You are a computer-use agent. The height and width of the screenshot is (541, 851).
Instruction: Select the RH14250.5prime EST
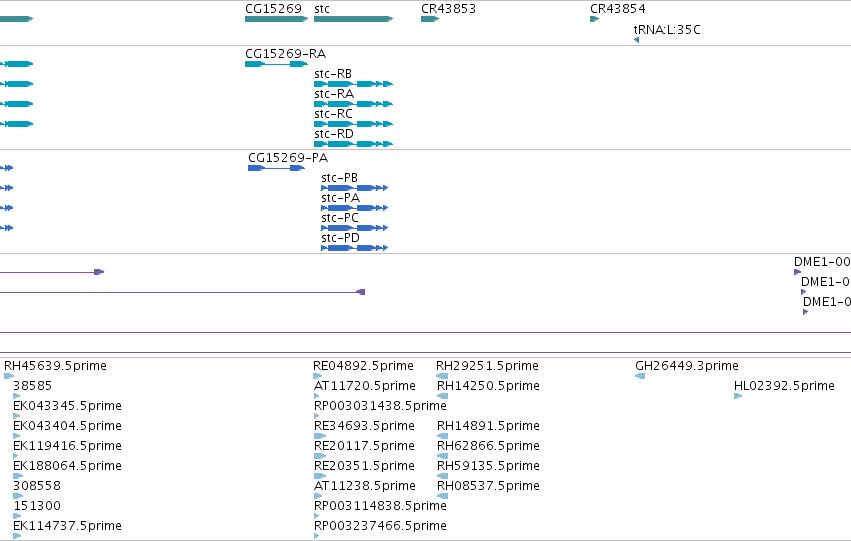pos(488,386)
